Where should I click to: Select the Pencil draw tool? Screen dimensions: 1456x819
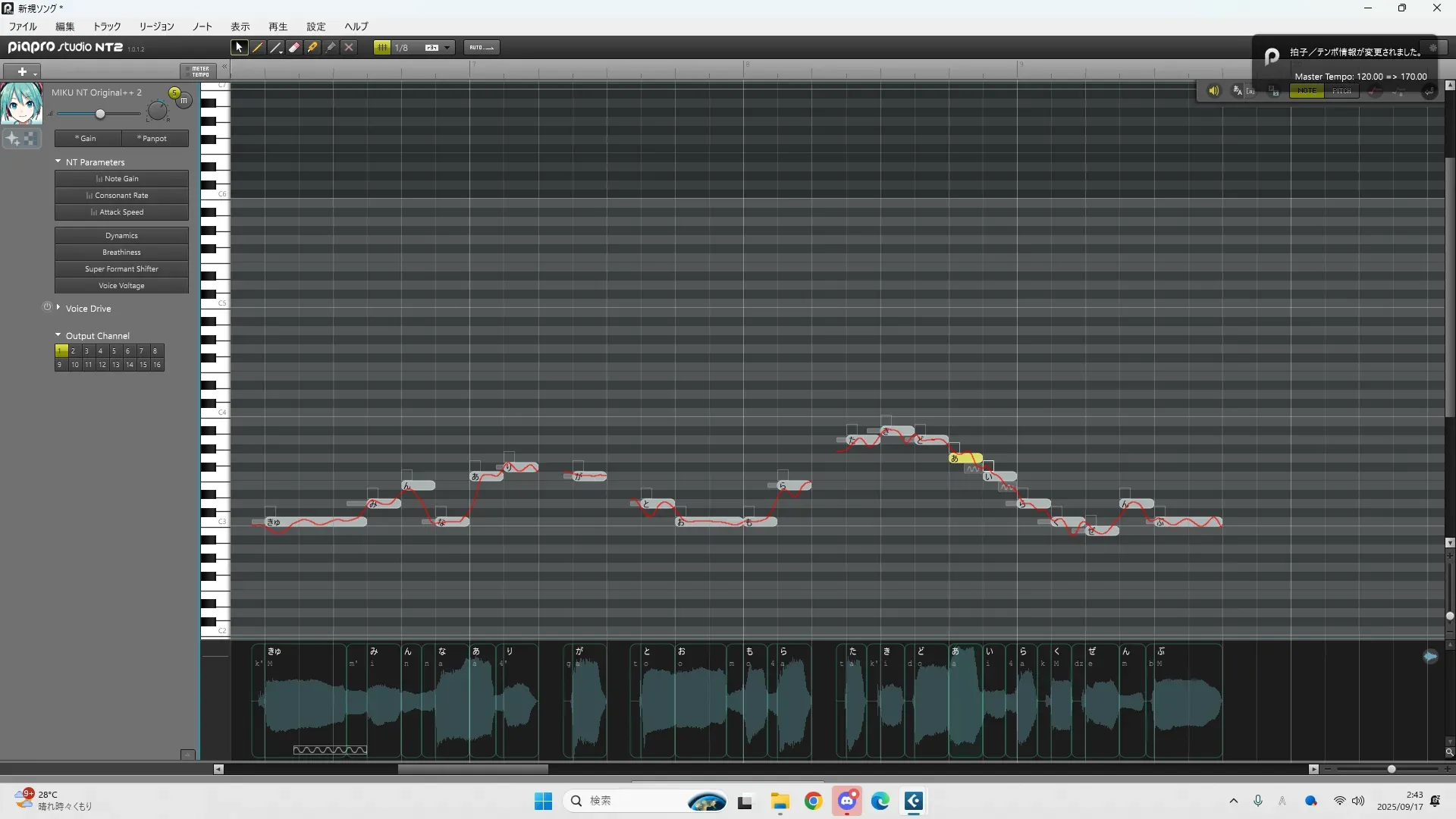(x=258, y=48)
